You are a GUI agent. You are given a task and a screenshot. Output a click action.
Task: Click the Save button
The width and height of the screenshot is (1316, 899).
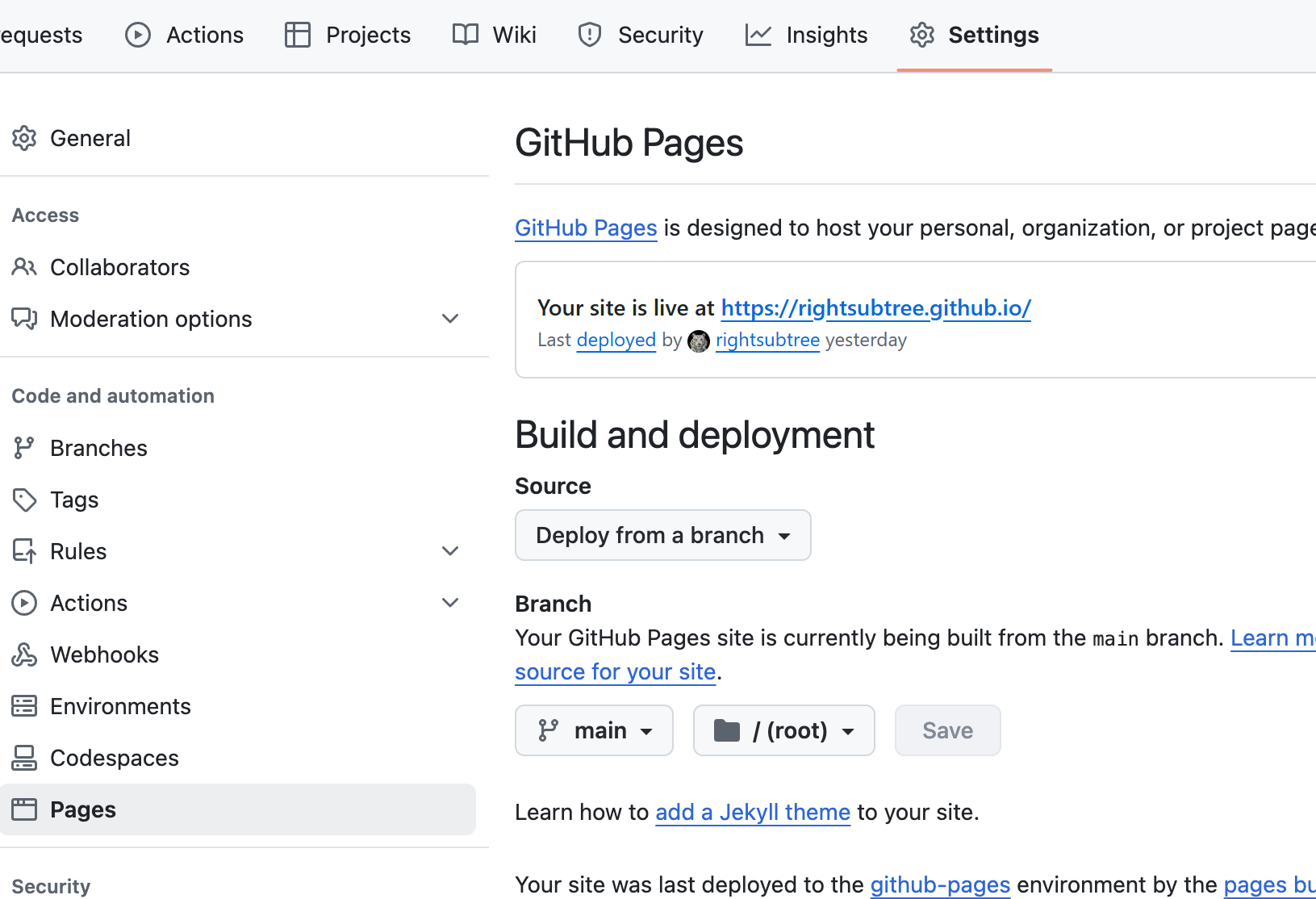[948, 730]
